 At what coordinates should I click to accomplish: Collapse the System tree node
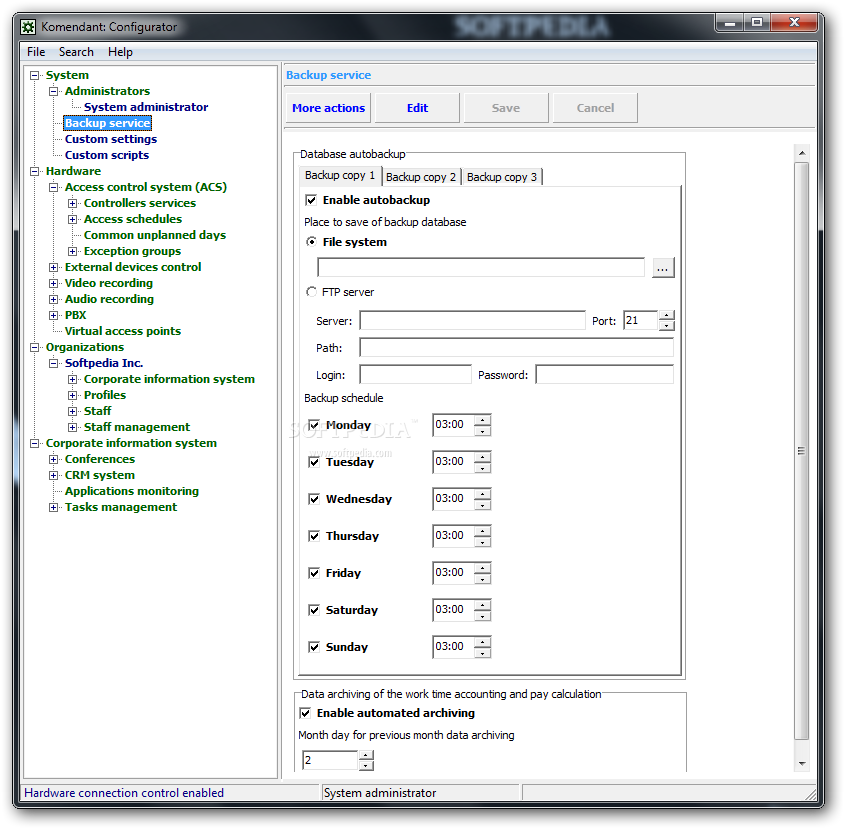[x=34, y=75]
